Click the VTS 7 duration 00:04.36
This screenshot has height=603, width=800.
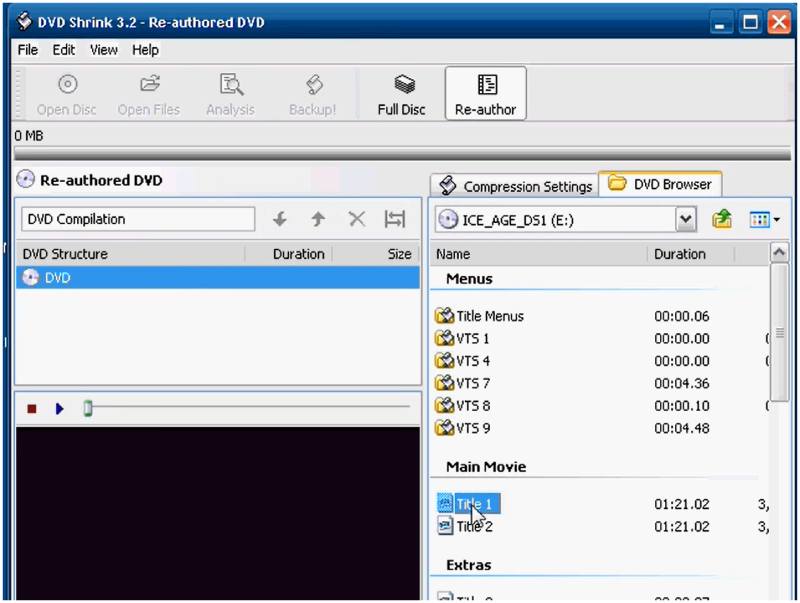682,384
